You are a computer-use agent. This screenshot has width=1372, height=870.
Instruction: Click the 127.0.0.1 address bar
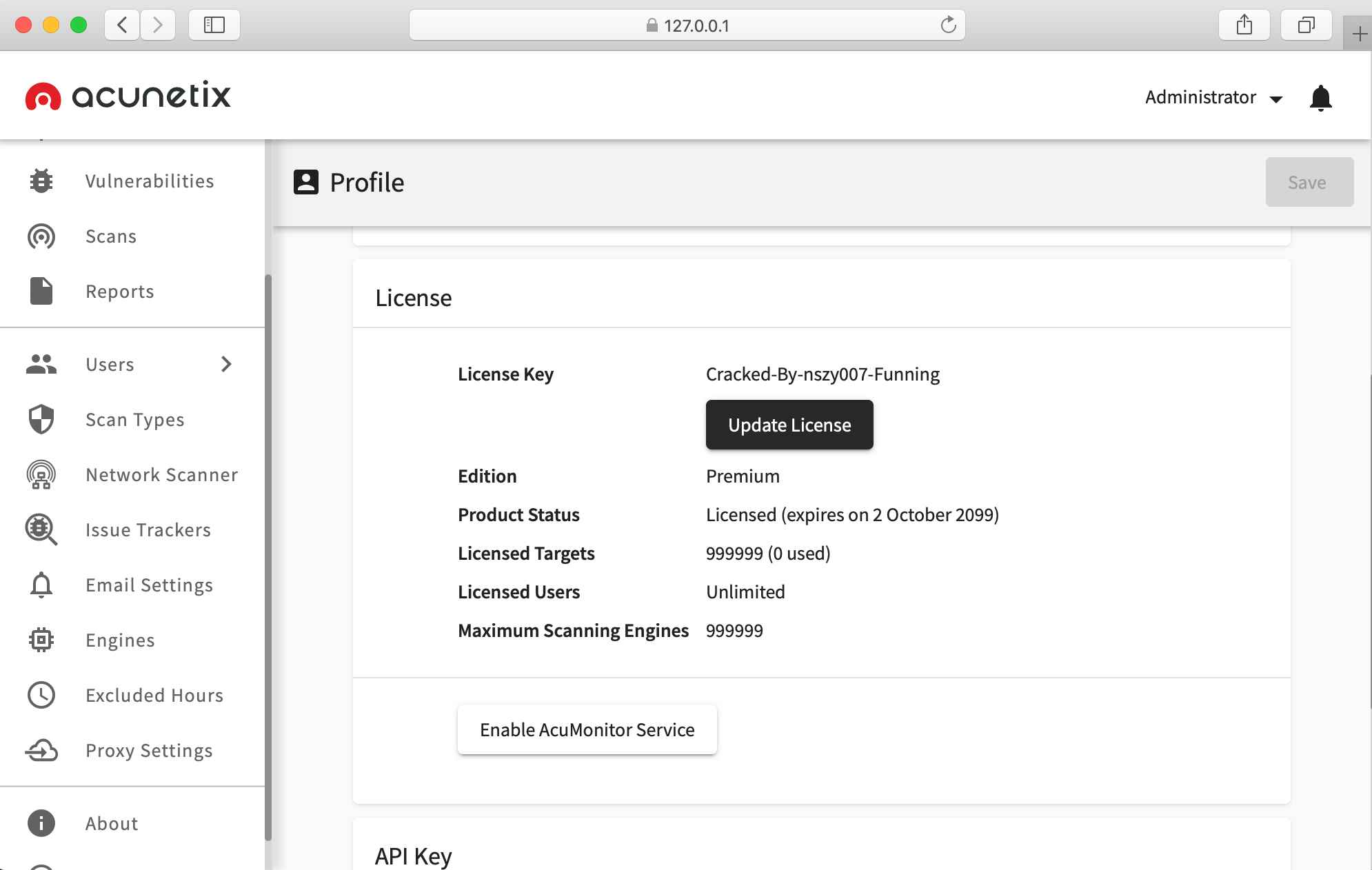pyautogui.click(x=687, y=26)
